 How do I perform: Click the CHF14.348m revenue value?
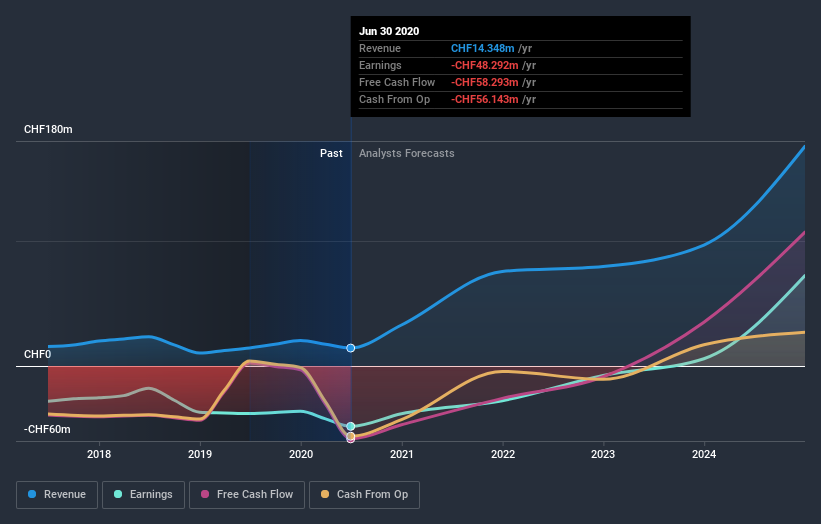tap(483, 48)
